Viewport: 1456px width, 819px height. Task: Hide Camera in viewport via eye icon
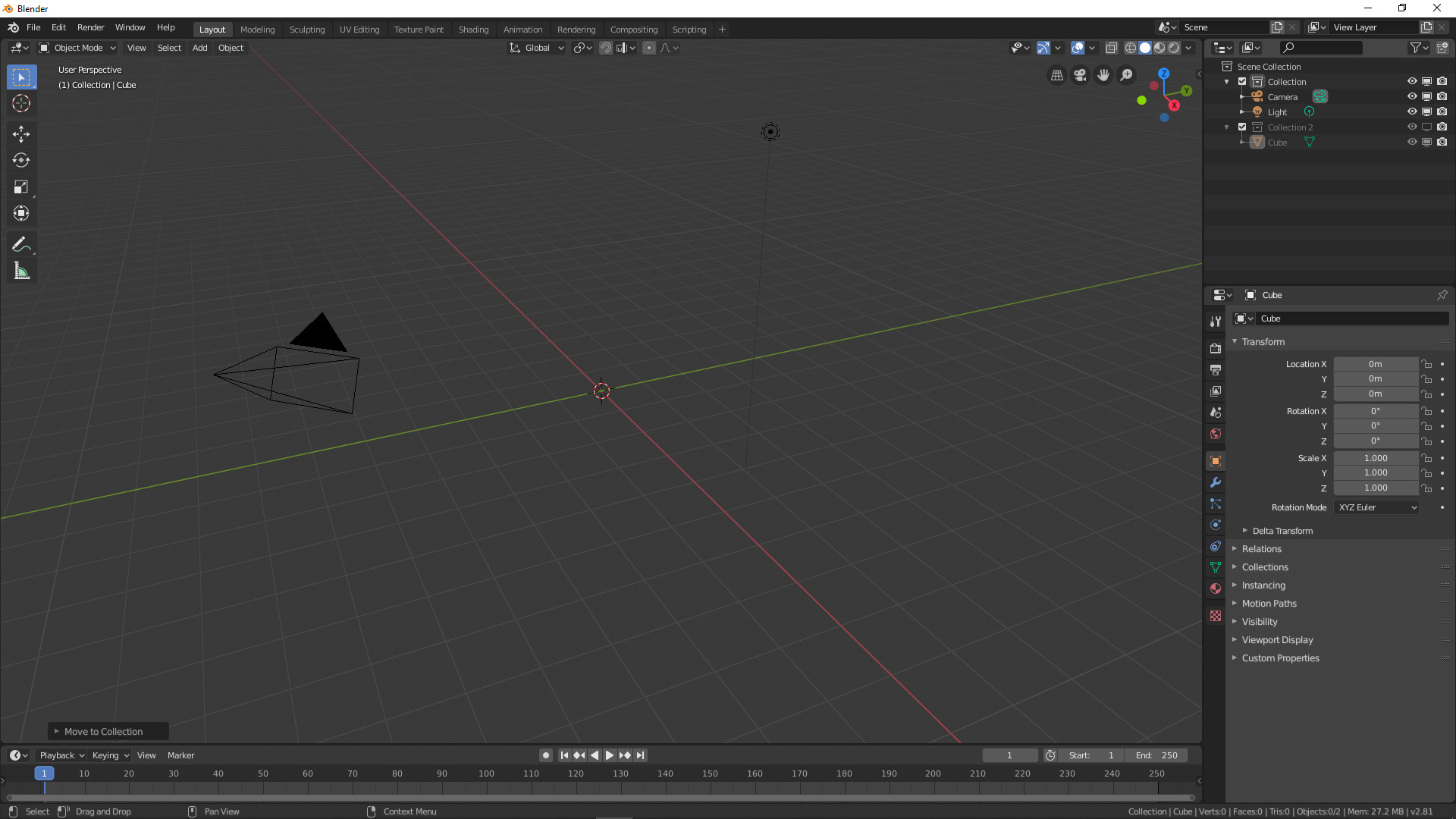click(x=1412, y=96)
